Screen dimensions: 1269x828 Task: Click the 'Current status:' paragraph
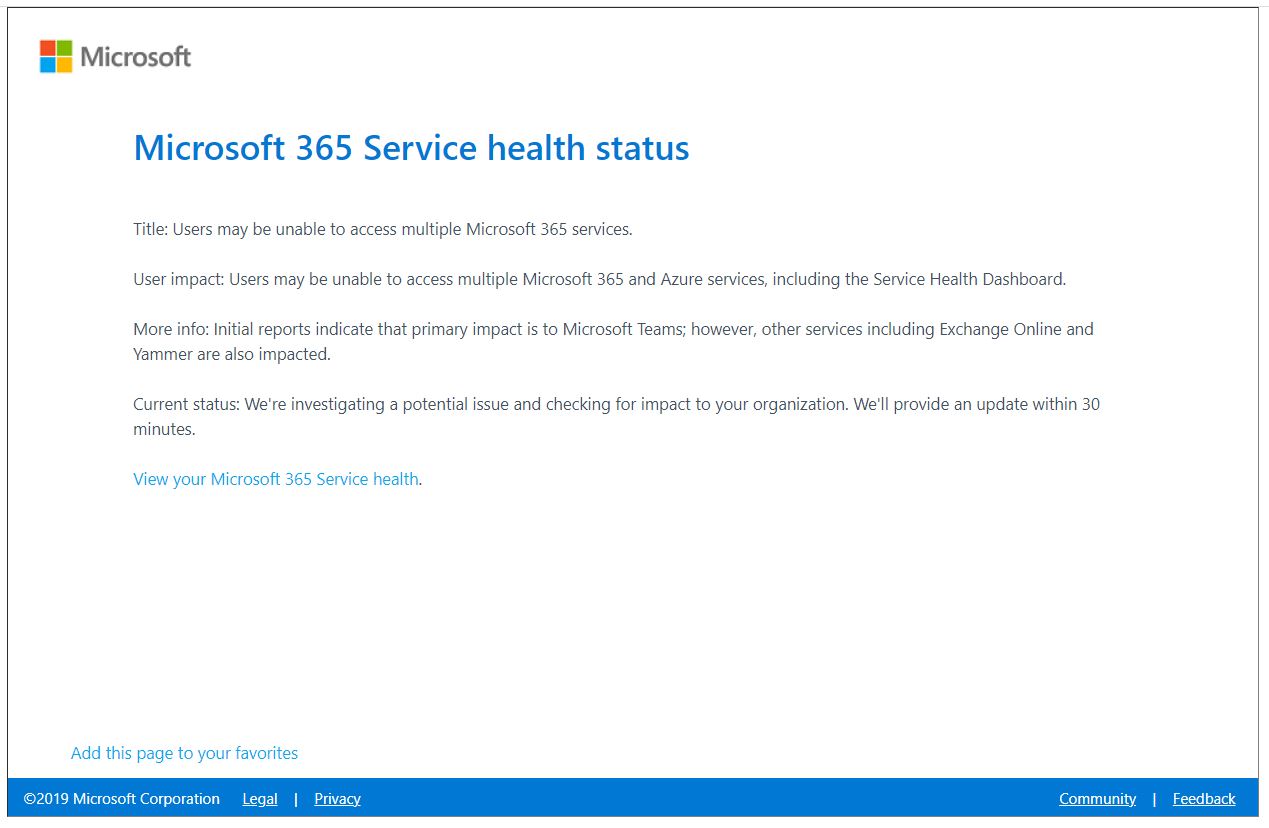pos(616,405)
